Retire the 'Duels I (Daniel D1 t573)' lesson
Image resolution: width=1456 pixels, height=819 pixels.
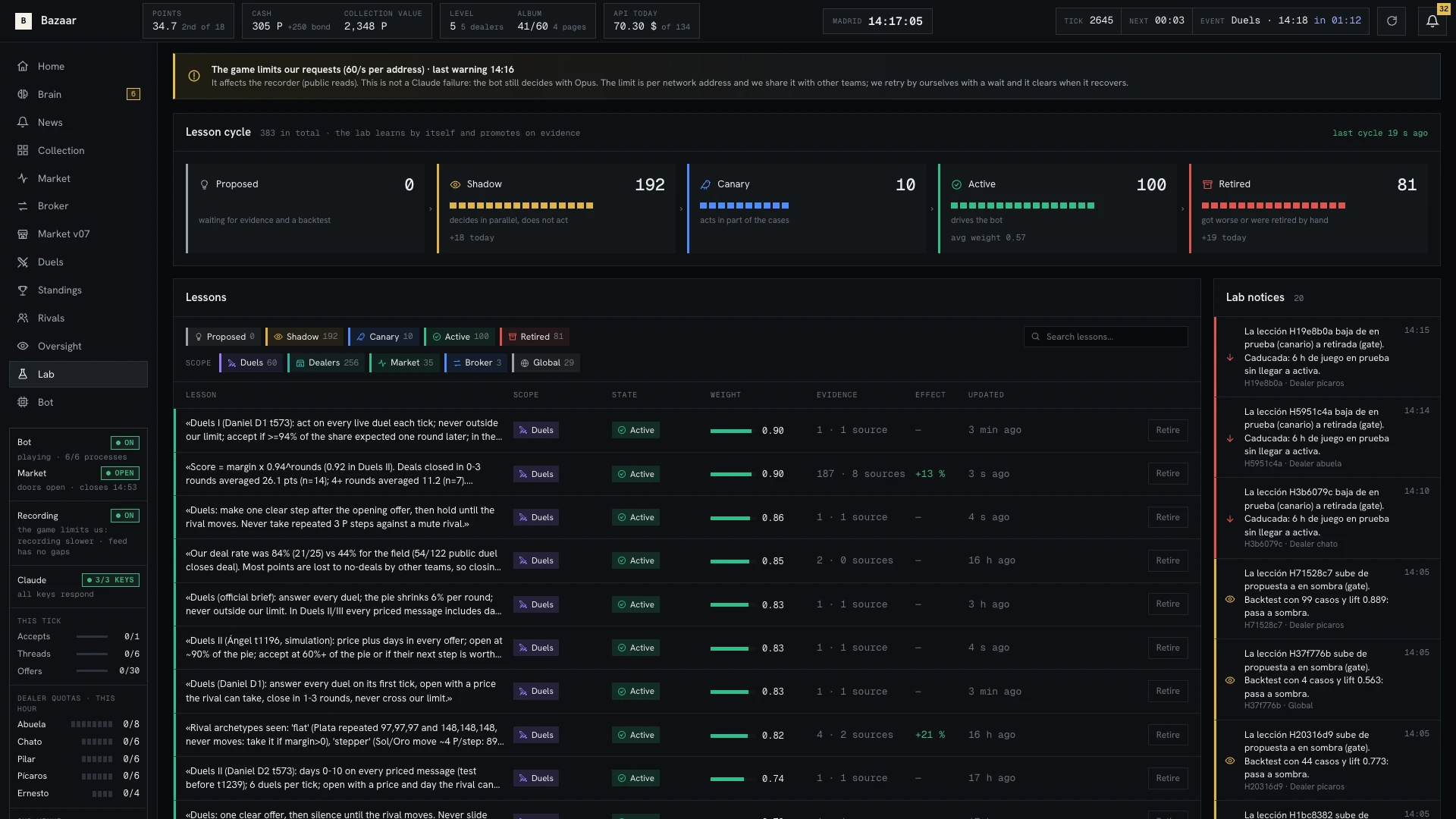click(1168, 430)
